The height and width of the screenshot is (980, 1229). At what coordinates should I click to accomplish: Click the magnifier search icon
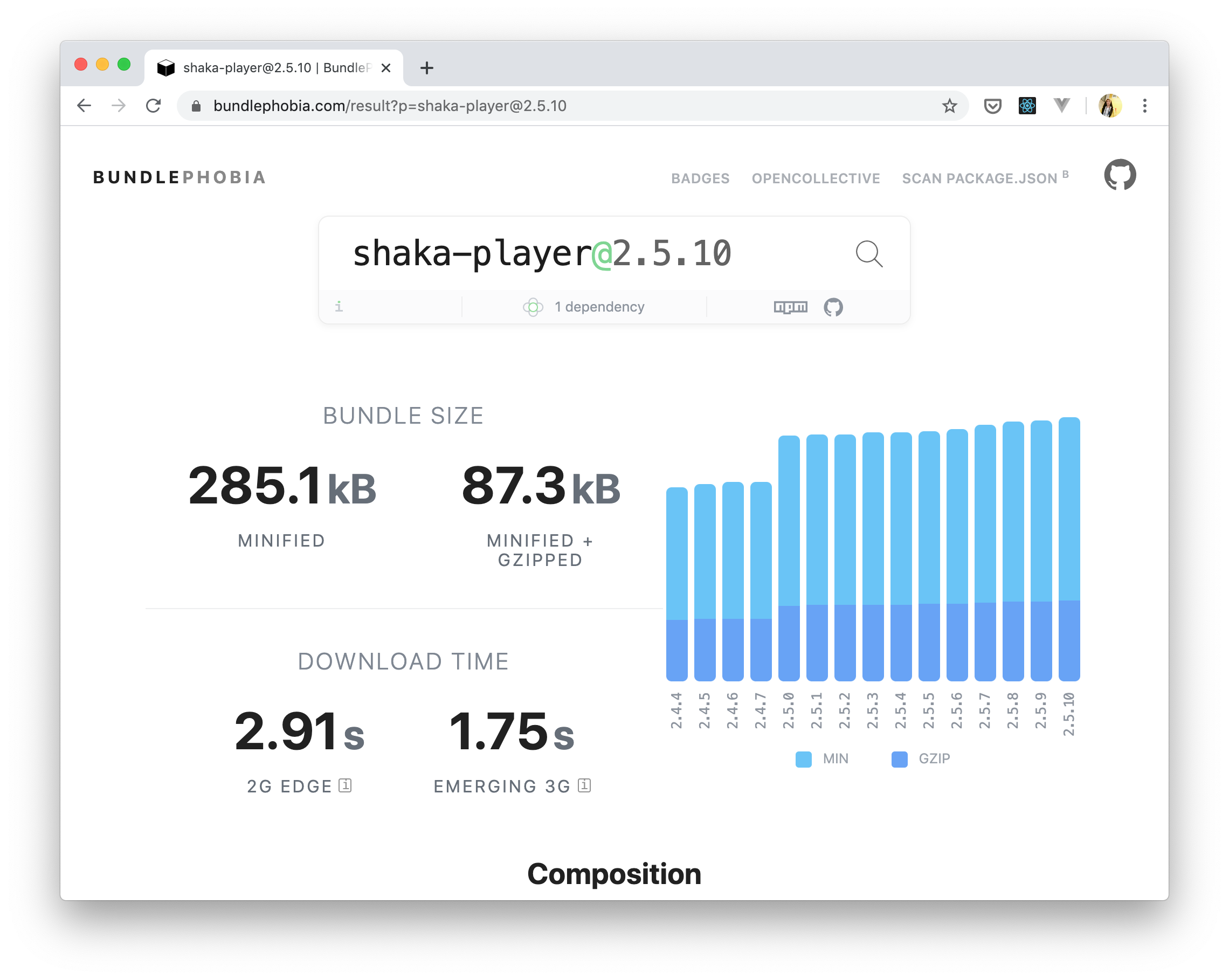pyautogui.click(x=869, y=254)
